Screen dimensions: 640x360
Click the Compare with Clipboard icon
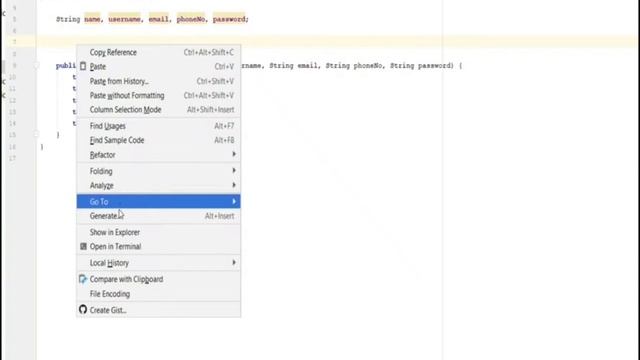(83, 279)
